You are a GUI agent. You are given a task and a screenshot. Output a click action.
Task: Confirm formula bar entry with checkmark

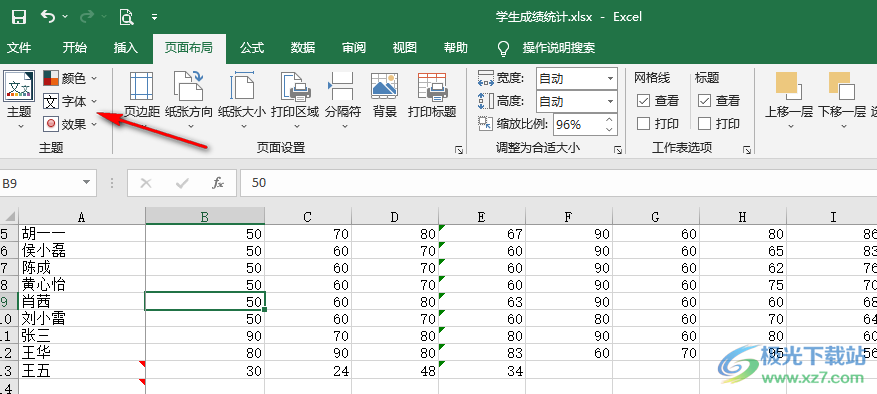[x=182, y=183]
